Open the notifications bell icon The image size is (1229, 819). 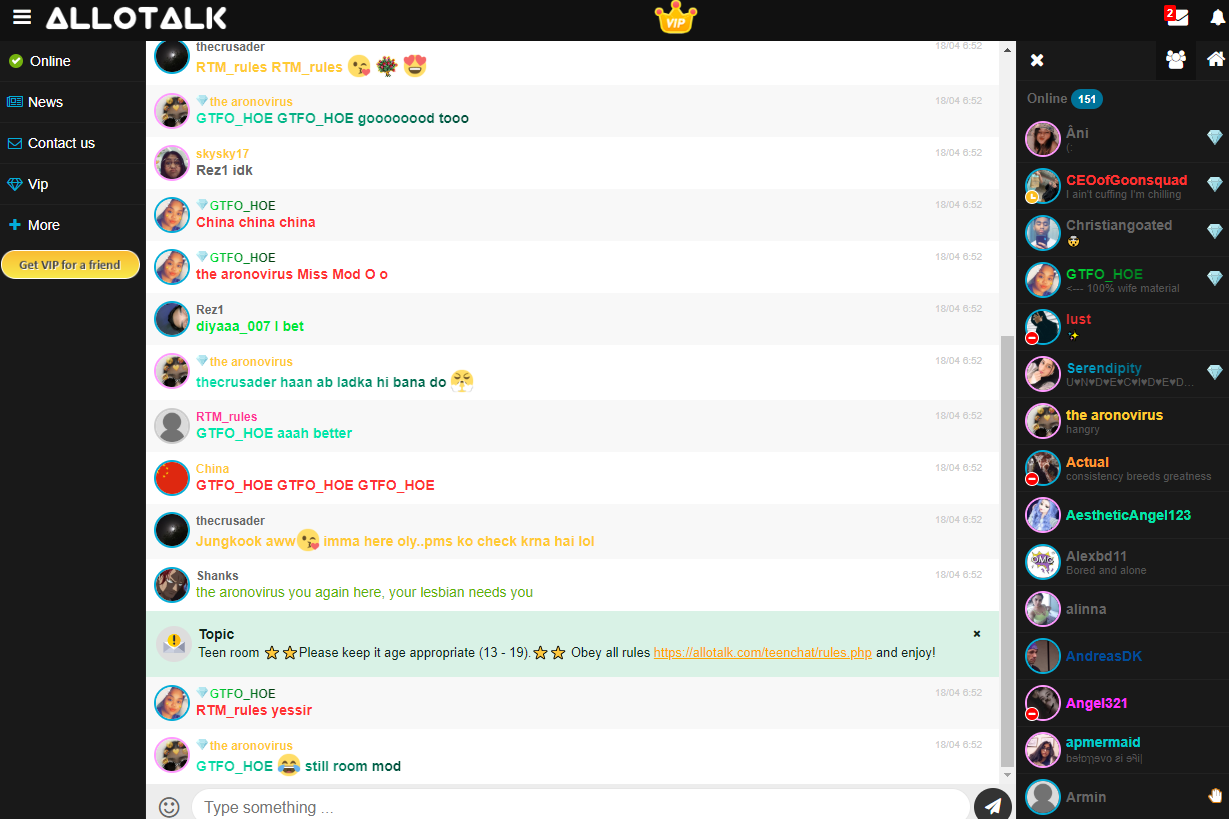point(1217,18)
